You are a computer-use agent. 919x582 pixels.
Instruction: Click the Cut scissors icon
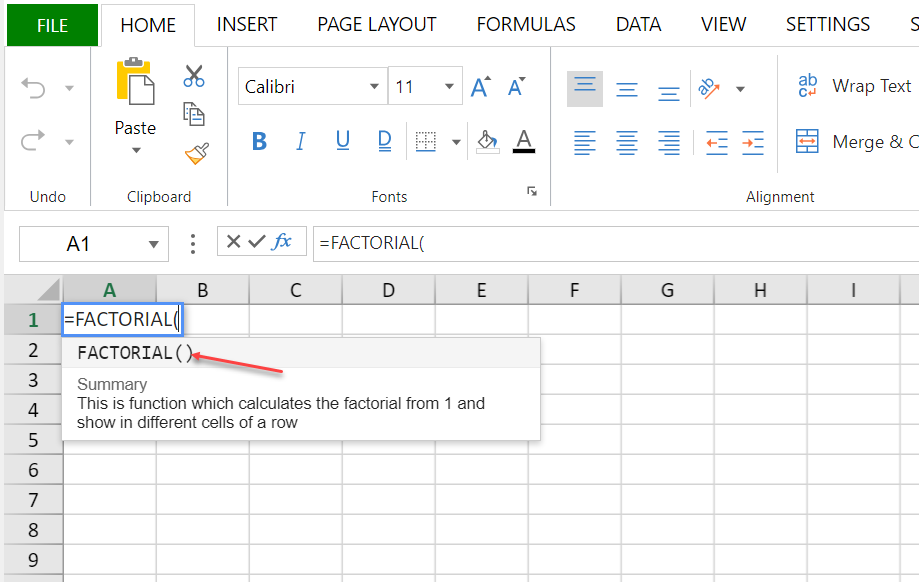point(194,76)
